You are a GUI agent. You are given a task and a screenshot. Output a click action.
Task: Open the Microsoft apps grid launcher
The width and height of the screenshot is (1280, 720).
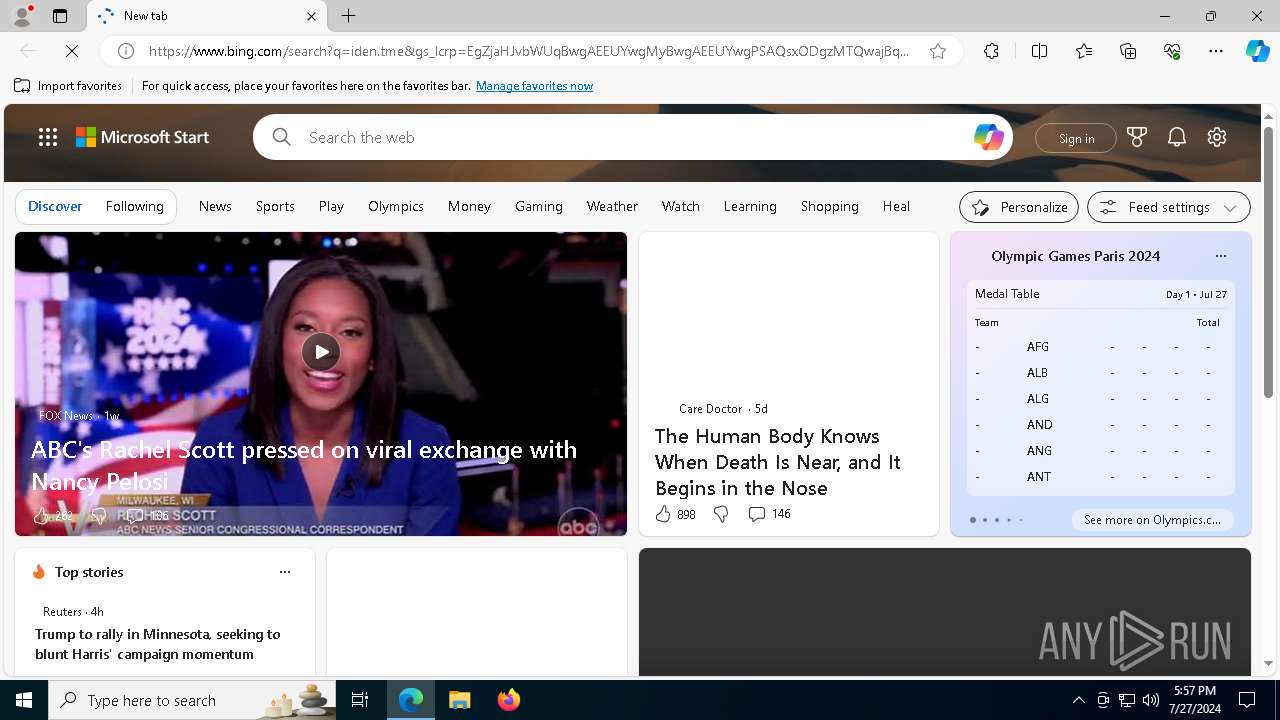click(x=48, y=137)
